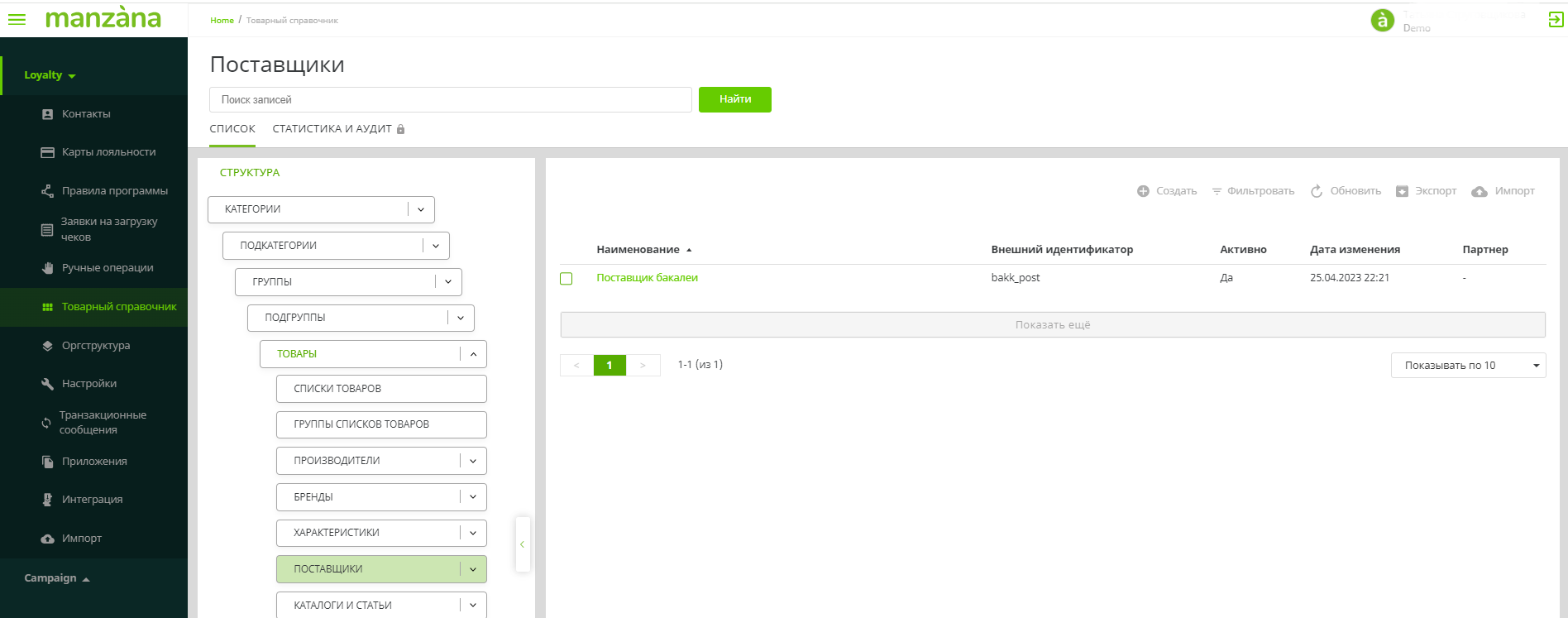Screen dimensions: 1568x618
Task: Collapse the structure panel with side arrow
Action: pyautogui.click(x=522, y=544)
